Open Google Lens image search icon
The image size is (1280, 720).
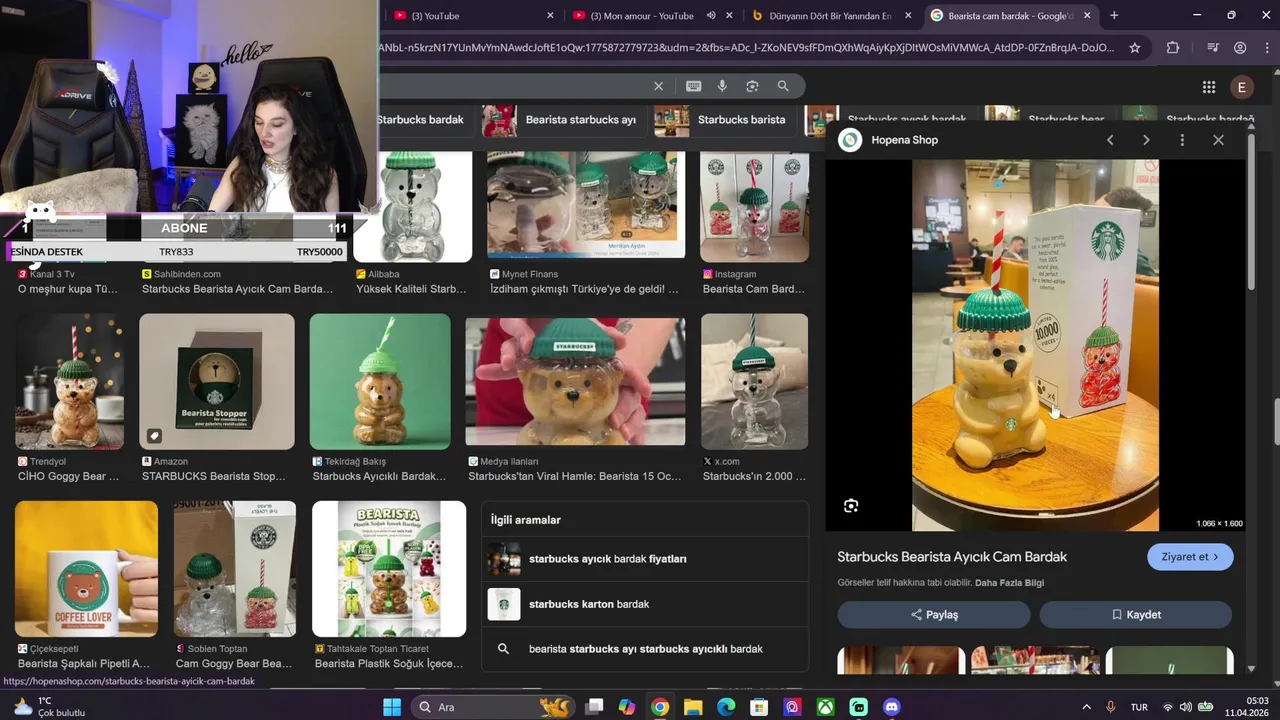(x=752, y=86)
